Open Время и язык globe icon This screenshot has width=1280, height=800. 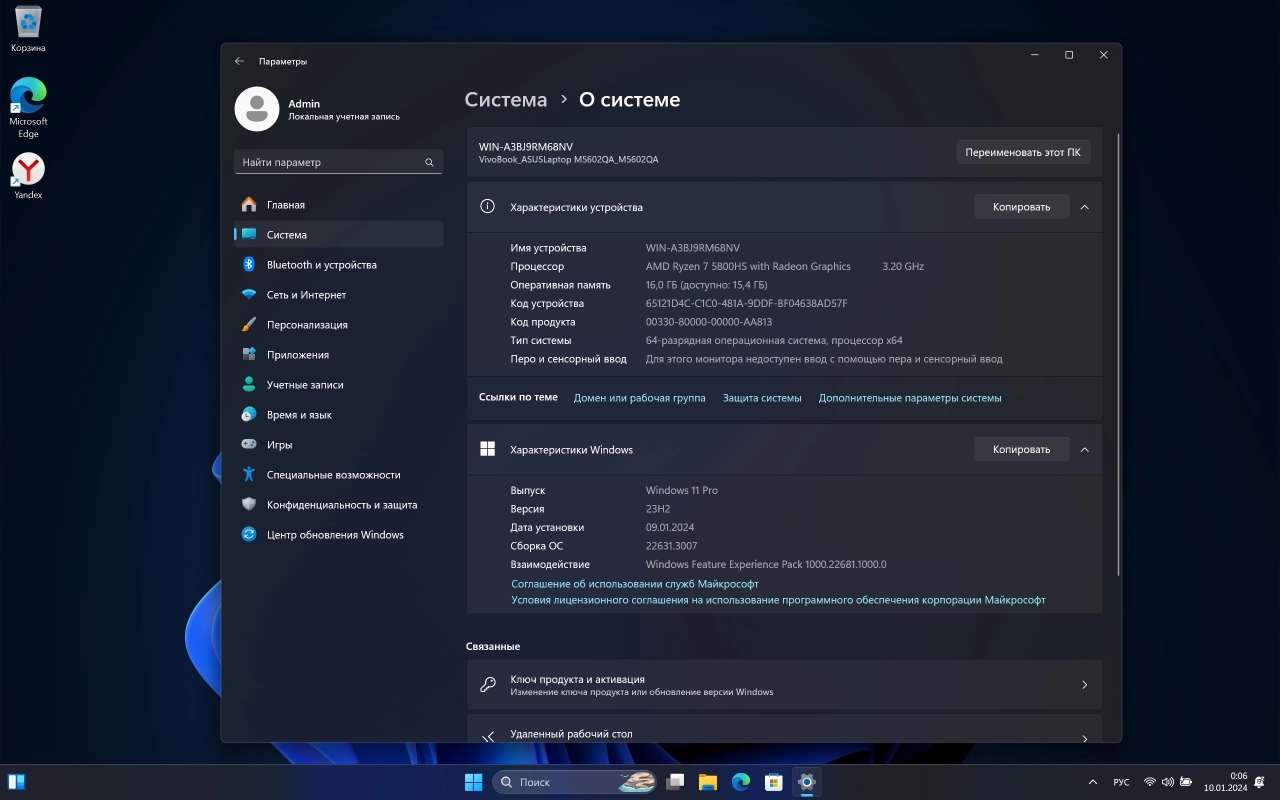pos(249,414)
